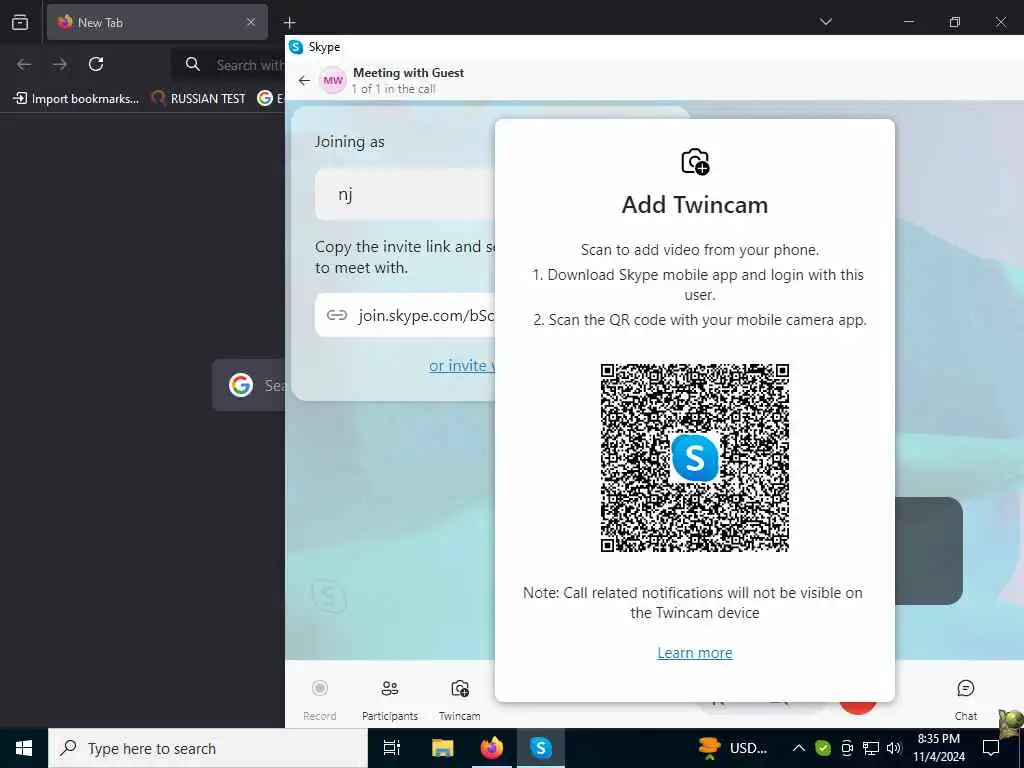Click the Firefox address search bar
Screen dimensions: 1024x768
[x=229, y=65]
